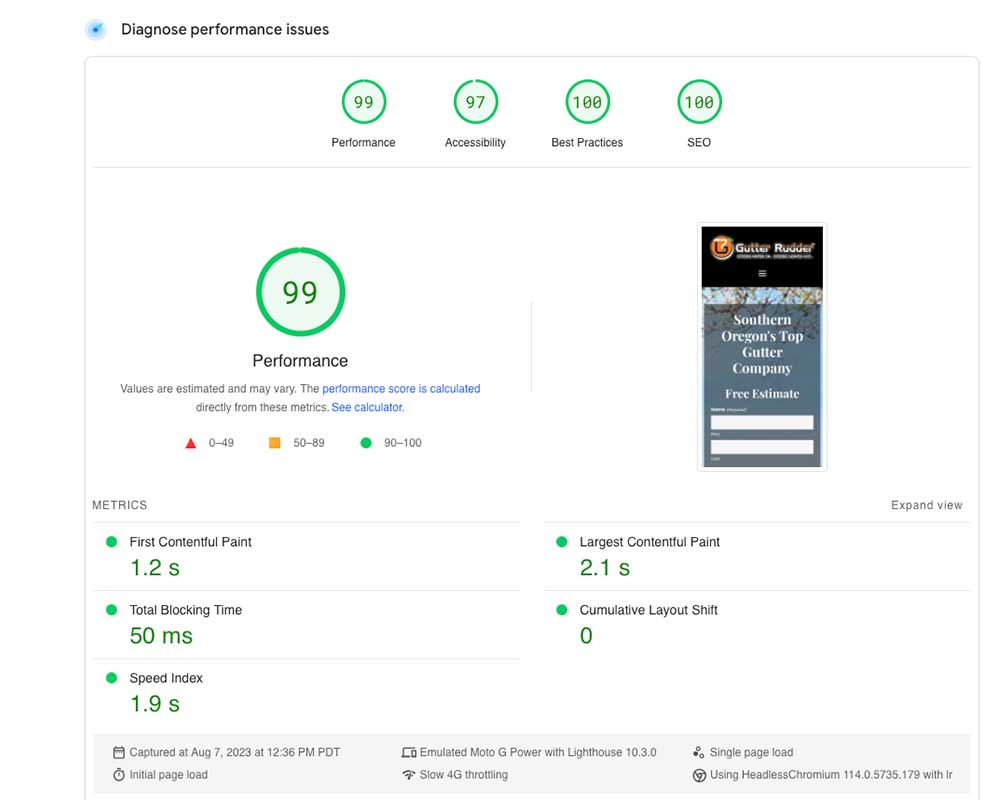The height and width of the screenshot is (800, 1000).
Task: Click the Total Blocking Time metric
Action: click(x=185, y=610)
